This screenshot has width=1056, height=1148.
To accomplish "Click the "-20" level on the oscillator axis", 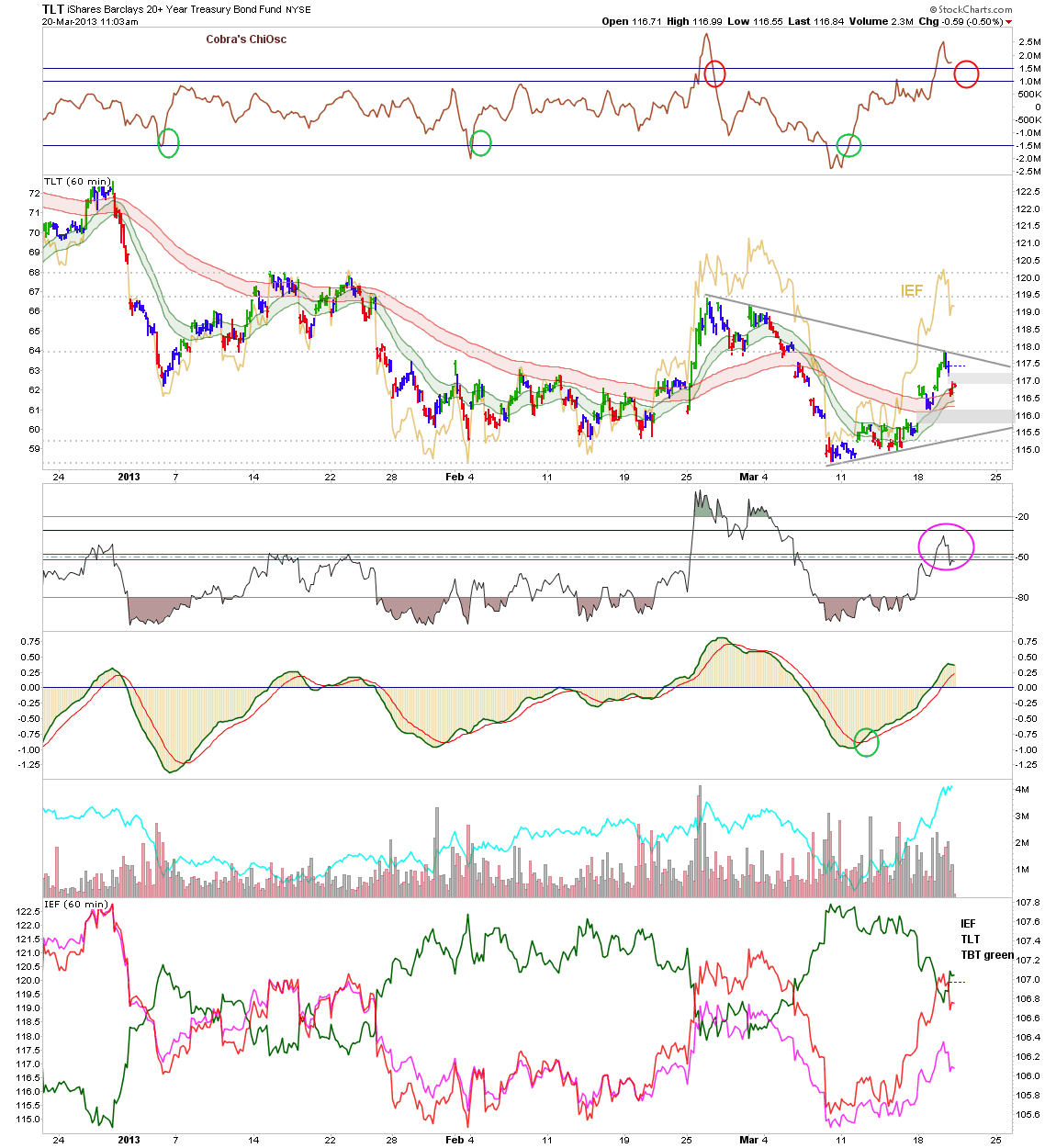I will (1022, 517).
